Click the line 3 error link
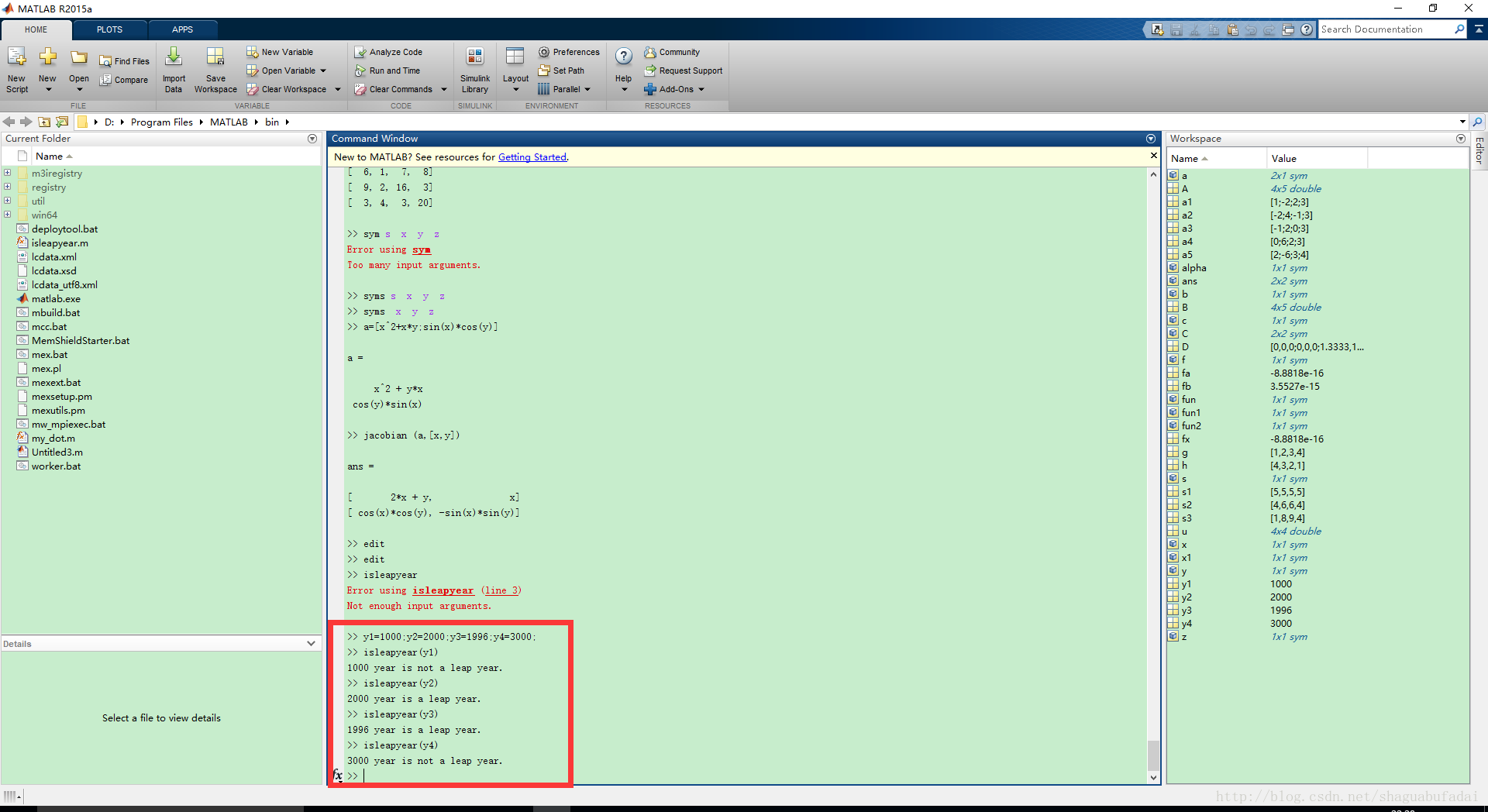This screenshot has width=1488, height=812. point(501,590)
